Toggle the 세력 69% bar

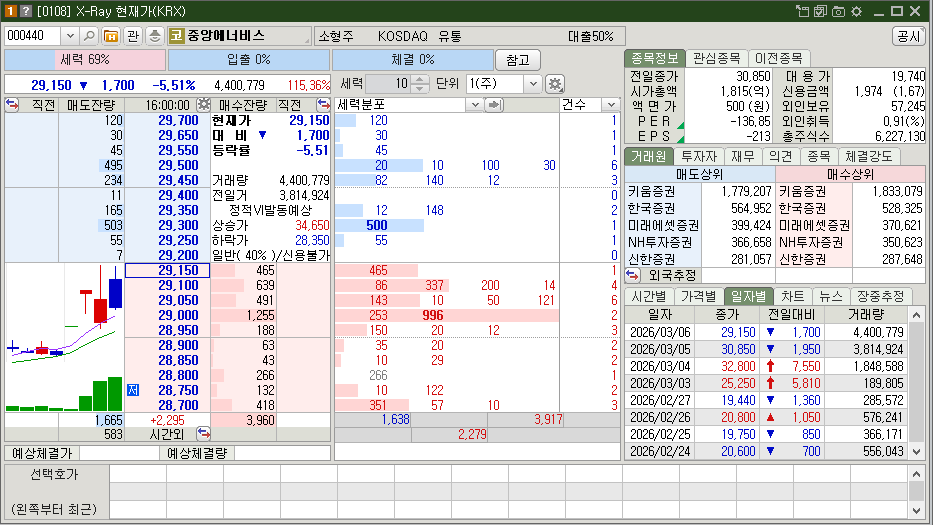pos(85,60)
